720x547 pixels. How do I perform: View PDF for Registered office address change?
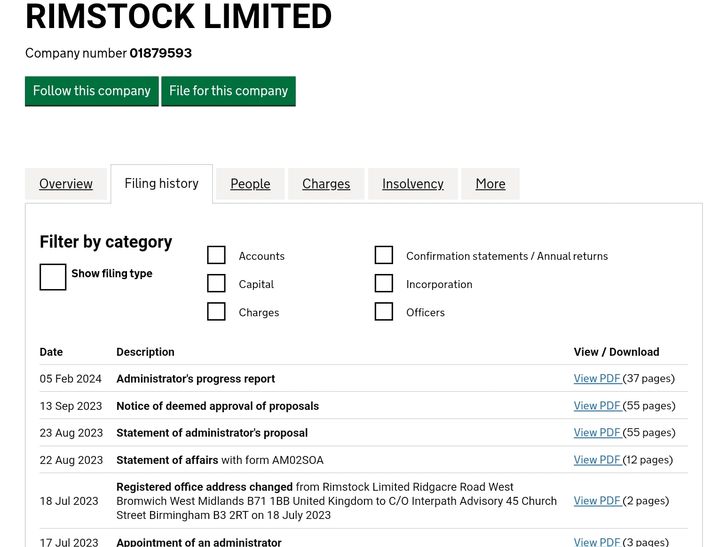pos(597,501)
